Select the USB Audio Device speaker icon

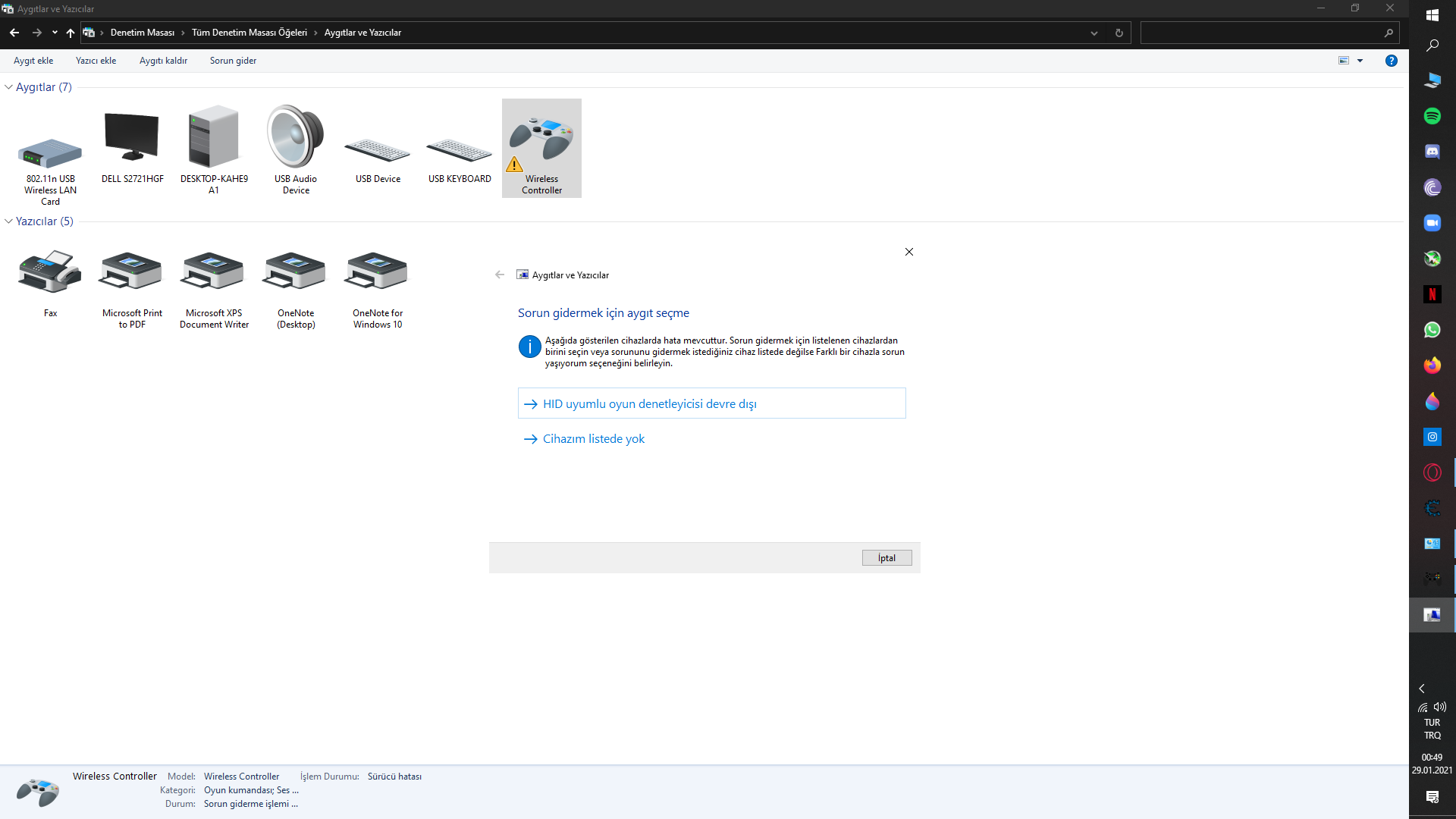pos(296,138)
